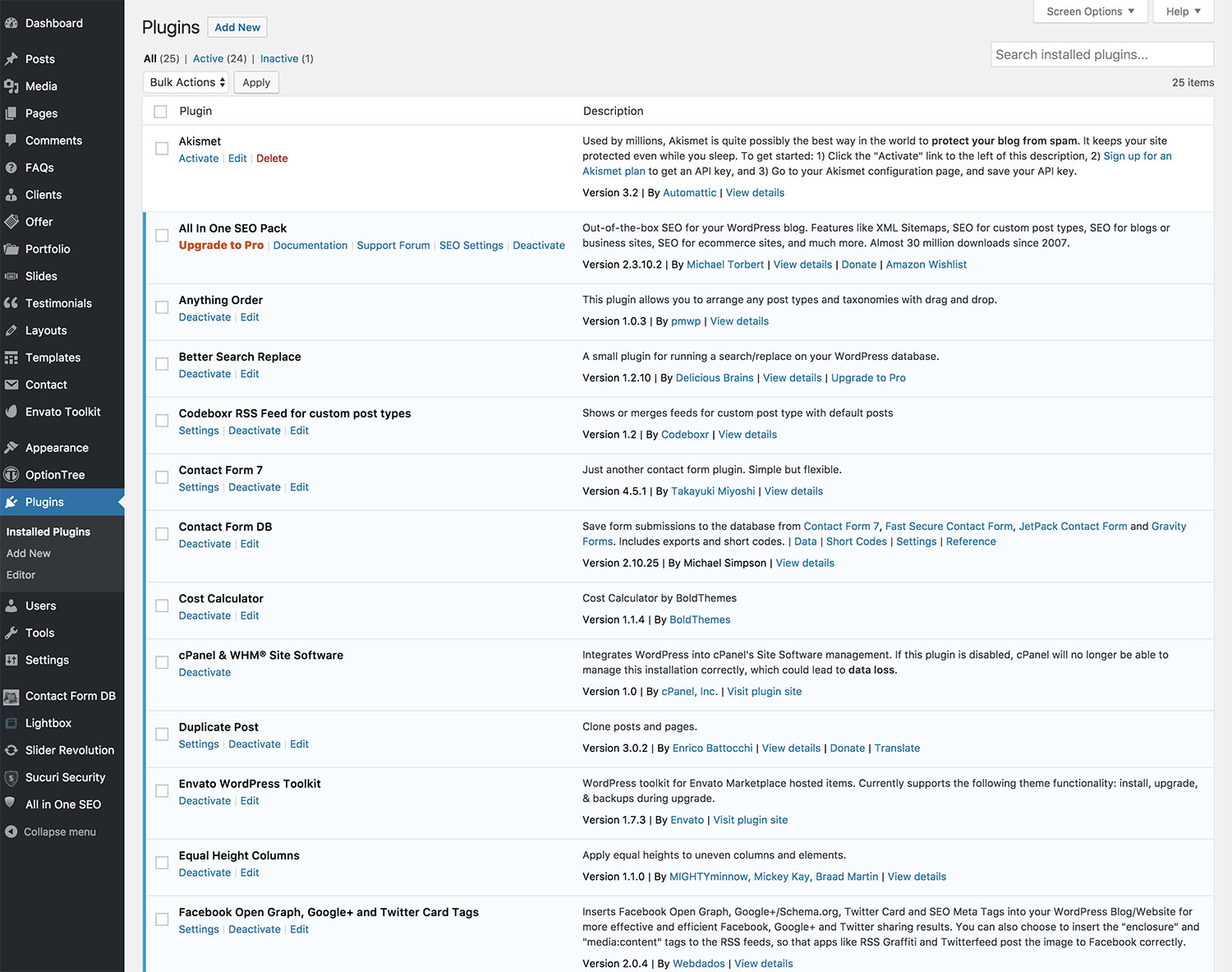Check the Anything Order checkbox
This screenshot has width=1232, height=972.
[x=162, y=307]
